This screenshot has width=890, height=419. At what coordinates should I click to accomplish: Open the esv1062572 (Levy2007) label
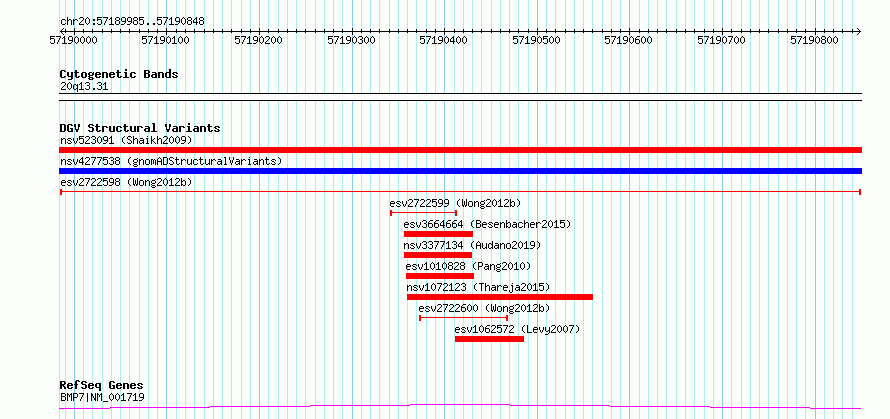(517, 329)
